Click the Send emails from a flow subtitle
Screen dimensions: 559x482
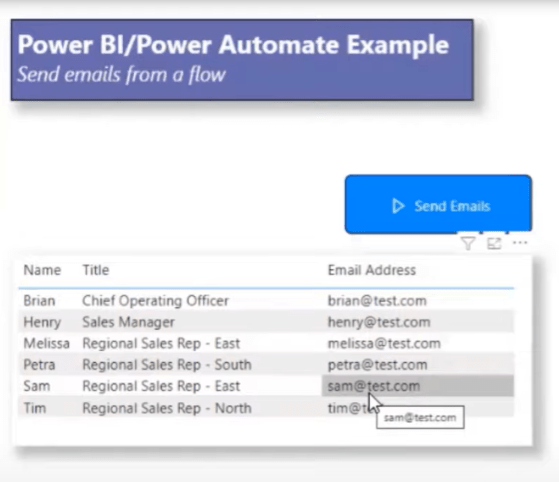click(x=121, y=75)
